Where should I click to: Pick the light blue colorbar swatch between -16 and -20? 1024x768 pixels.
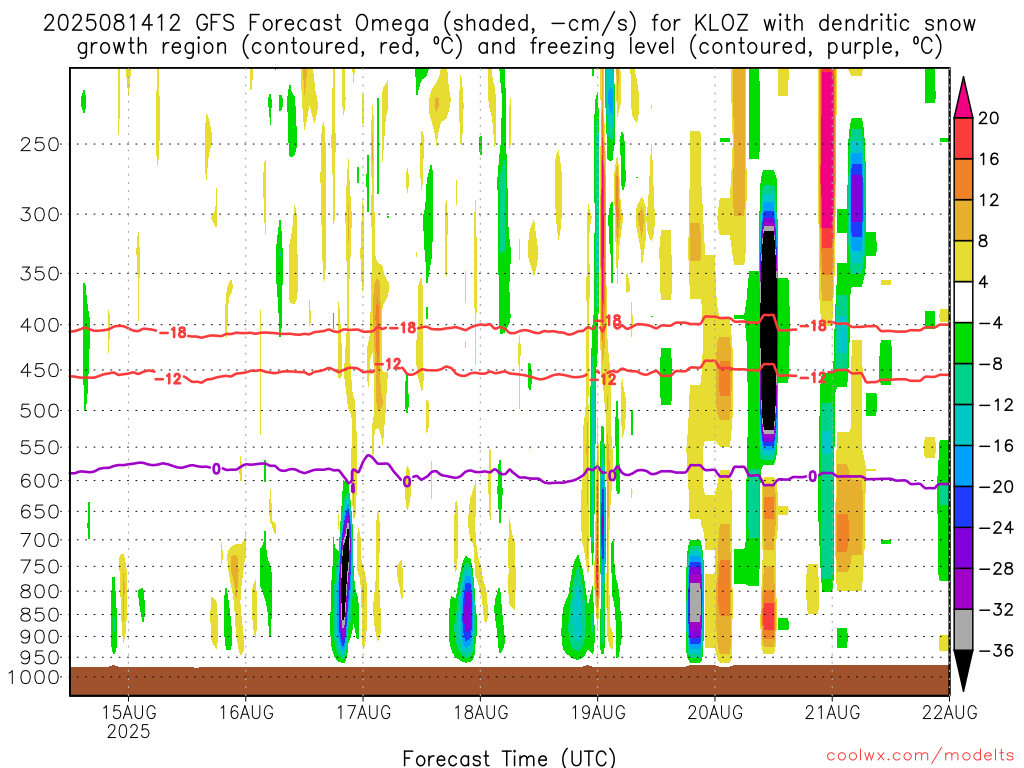coord(963,466)
